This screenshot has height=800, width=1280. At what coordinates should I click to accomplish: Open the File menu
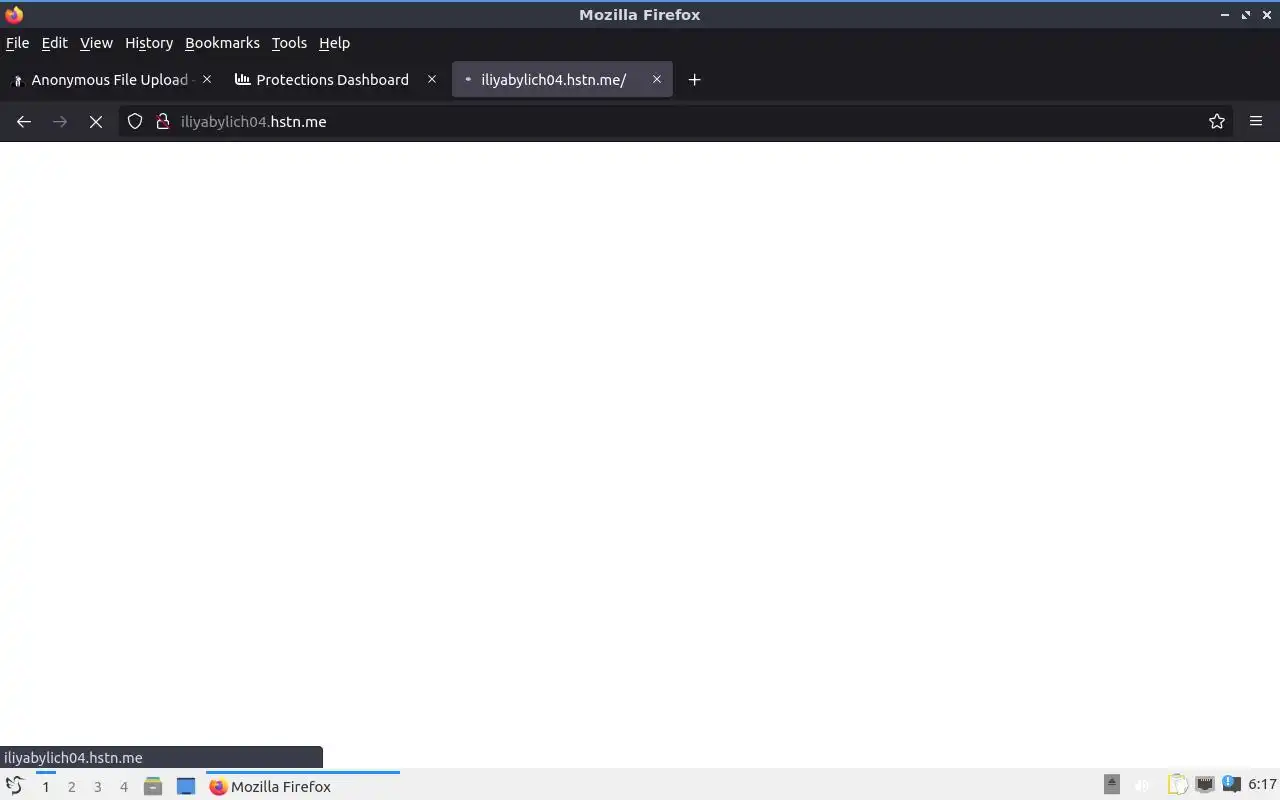[x=17, y=43]
